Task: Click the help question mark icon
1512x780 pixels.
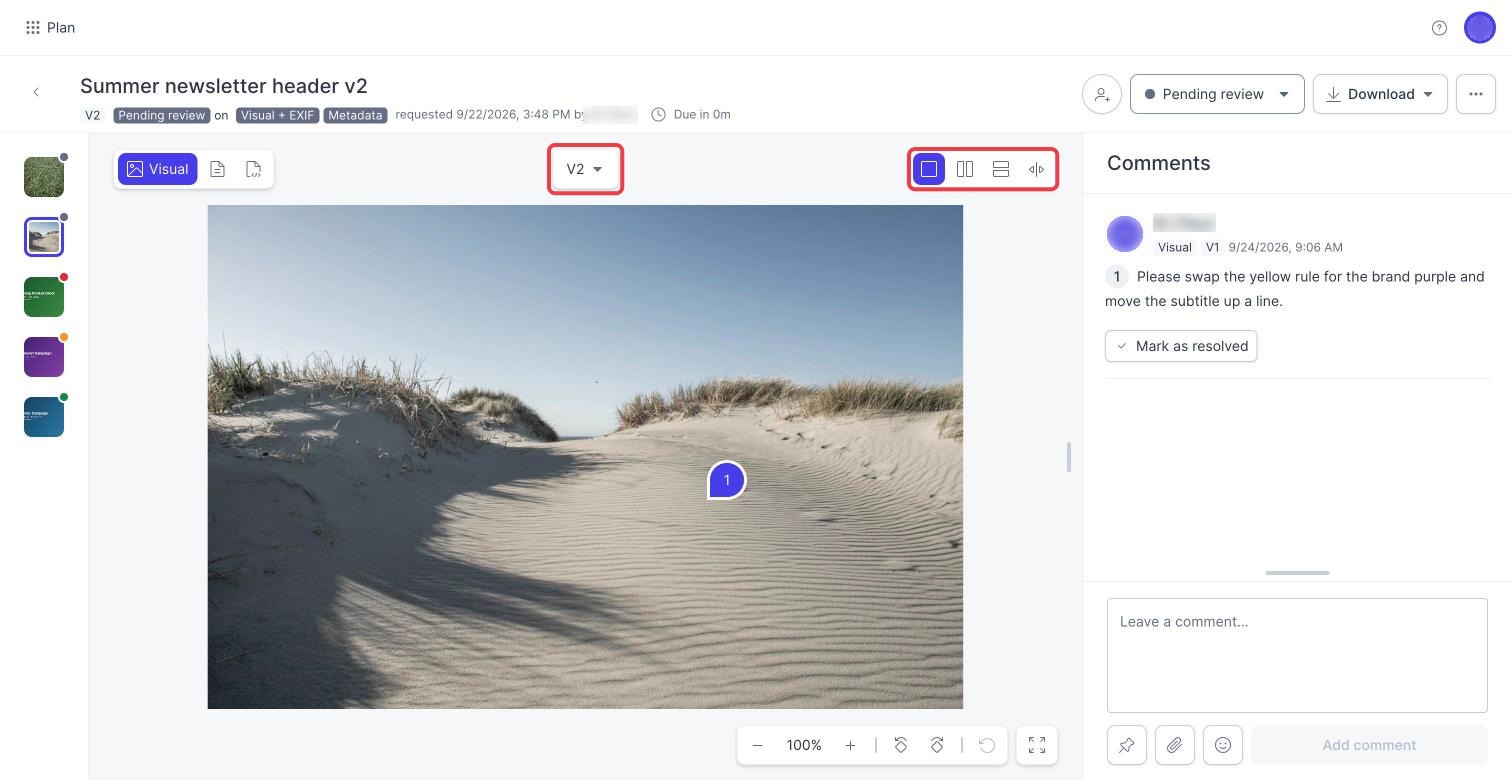Action: coord(1439,28)
